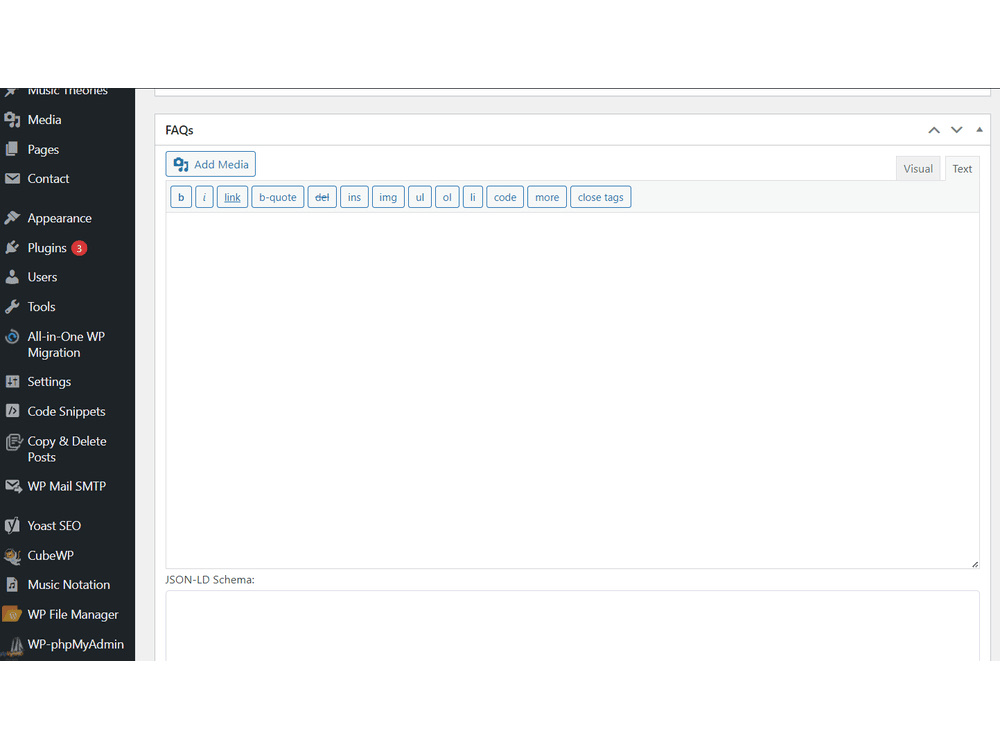Insert list item with li button
The height and width of the screenshot is (750, 1000).
click(473, 197)
